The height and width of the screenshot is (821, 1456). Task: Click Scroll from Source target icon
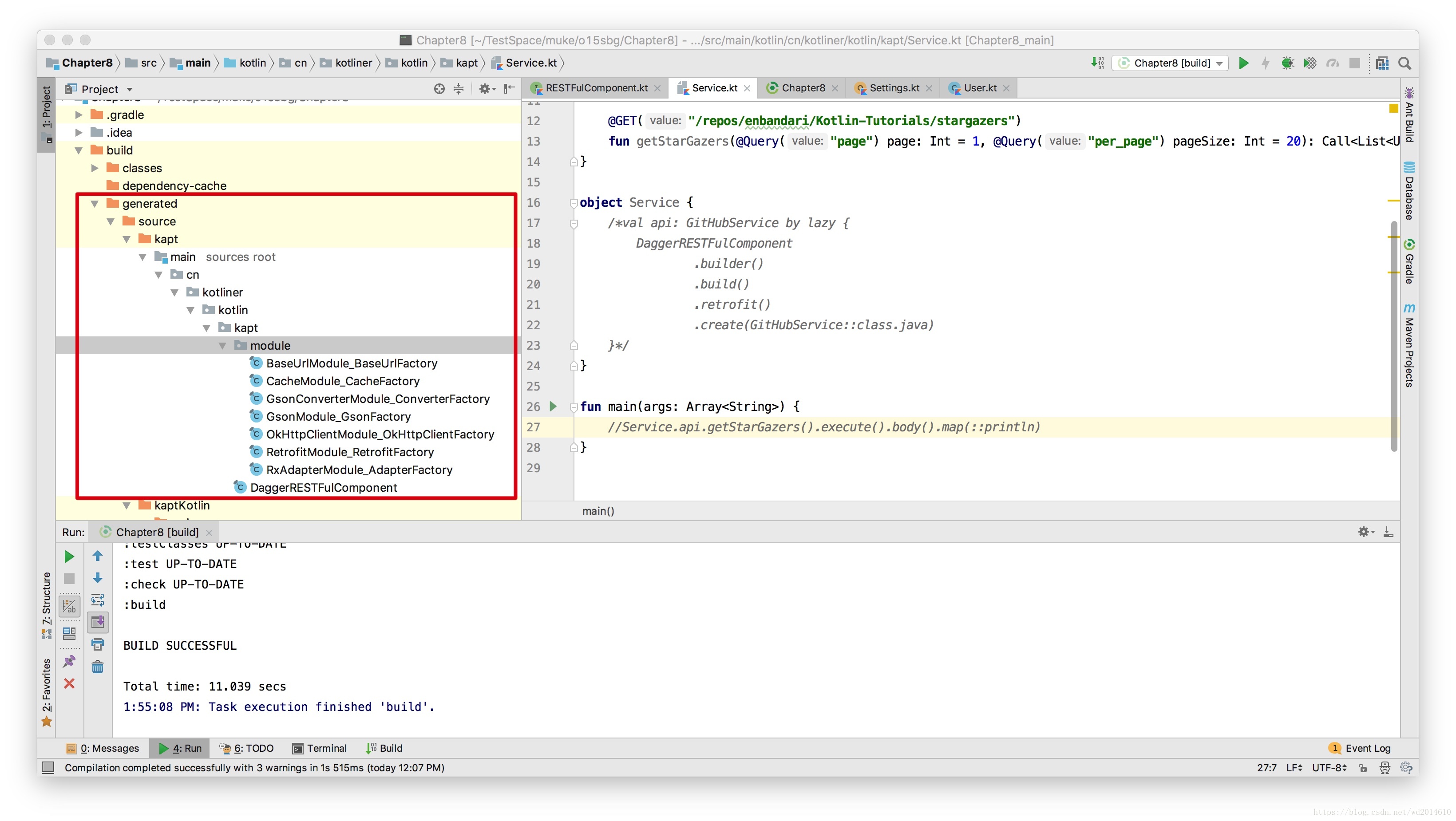[x=439, y=89]
